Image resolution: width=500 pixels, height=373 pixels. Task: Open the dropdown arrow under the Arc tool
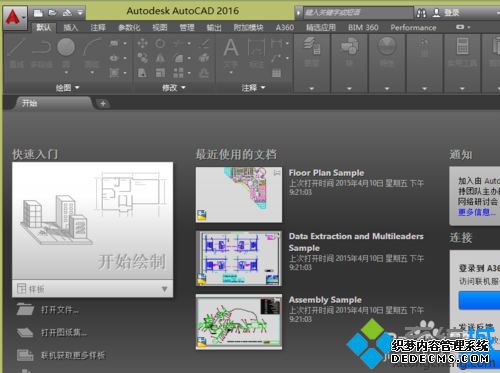[92, 72]
